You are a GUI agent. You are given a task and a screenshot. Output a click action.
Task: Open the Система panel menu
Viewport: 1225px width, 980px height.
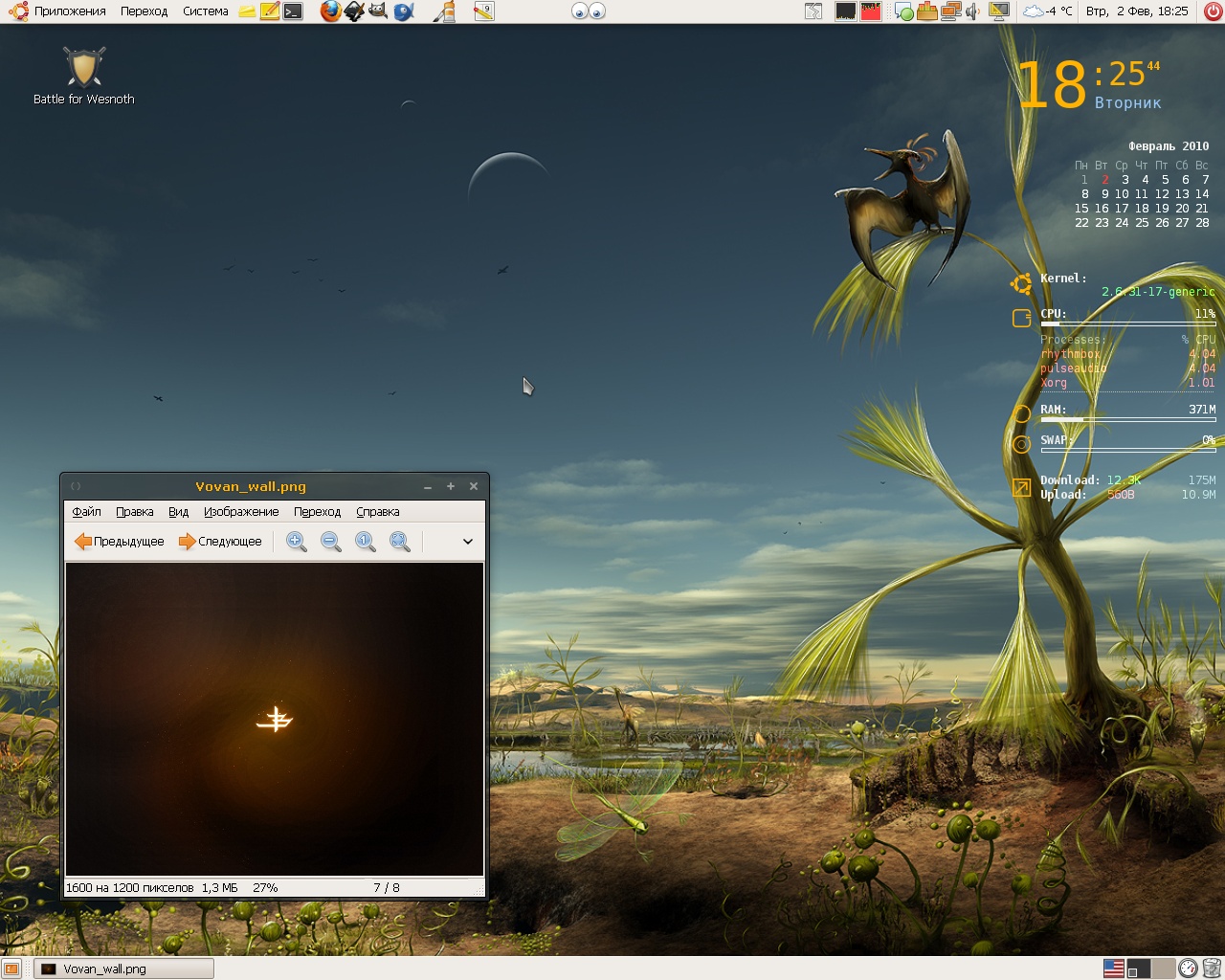pyautogui.click(x=206, y=11)
